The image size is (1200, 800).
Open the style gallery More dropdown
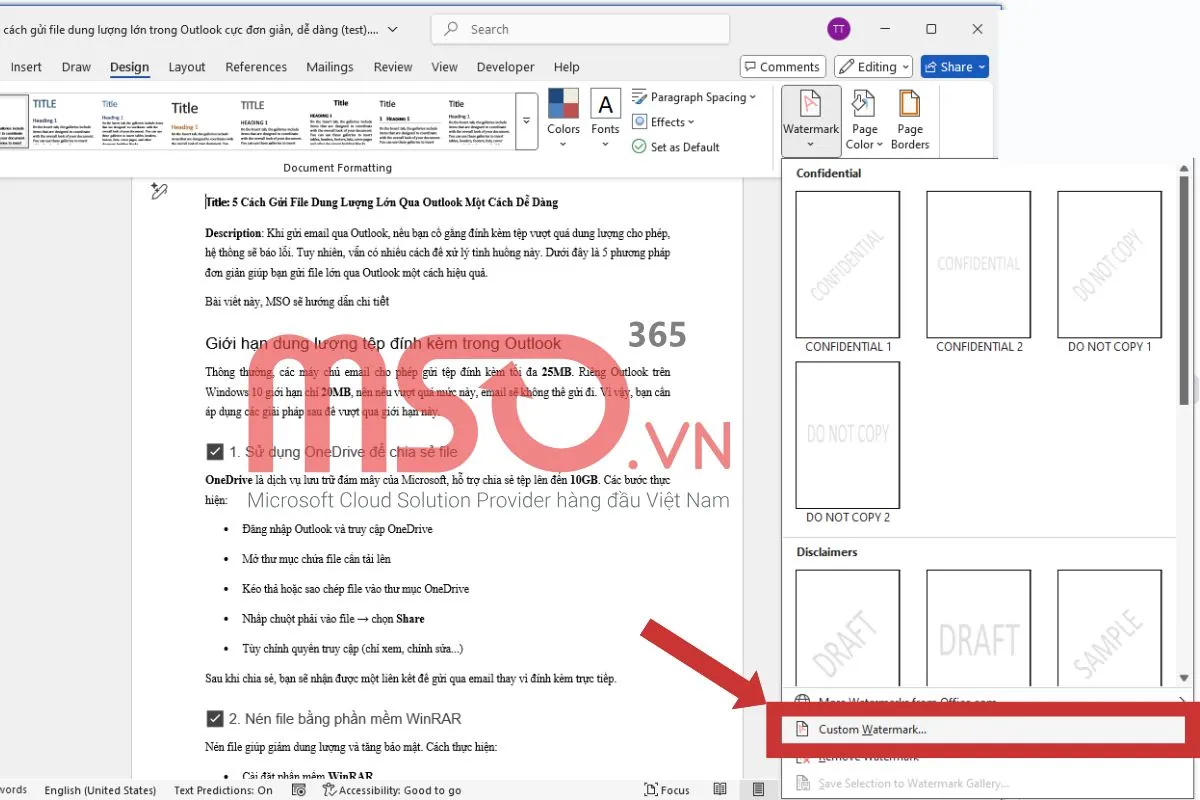click(526, 121)
